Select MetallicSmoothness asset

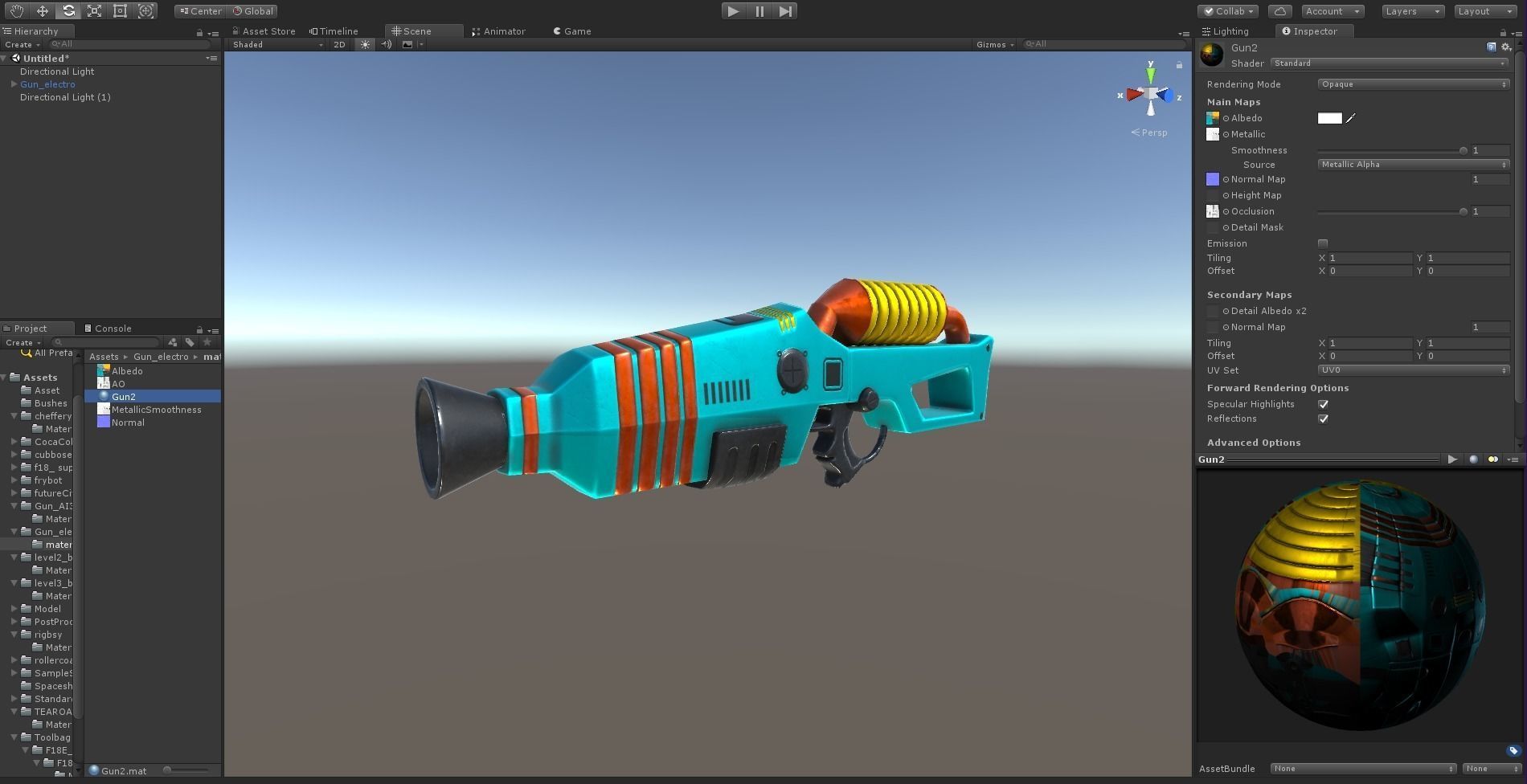tap(156, 410)
